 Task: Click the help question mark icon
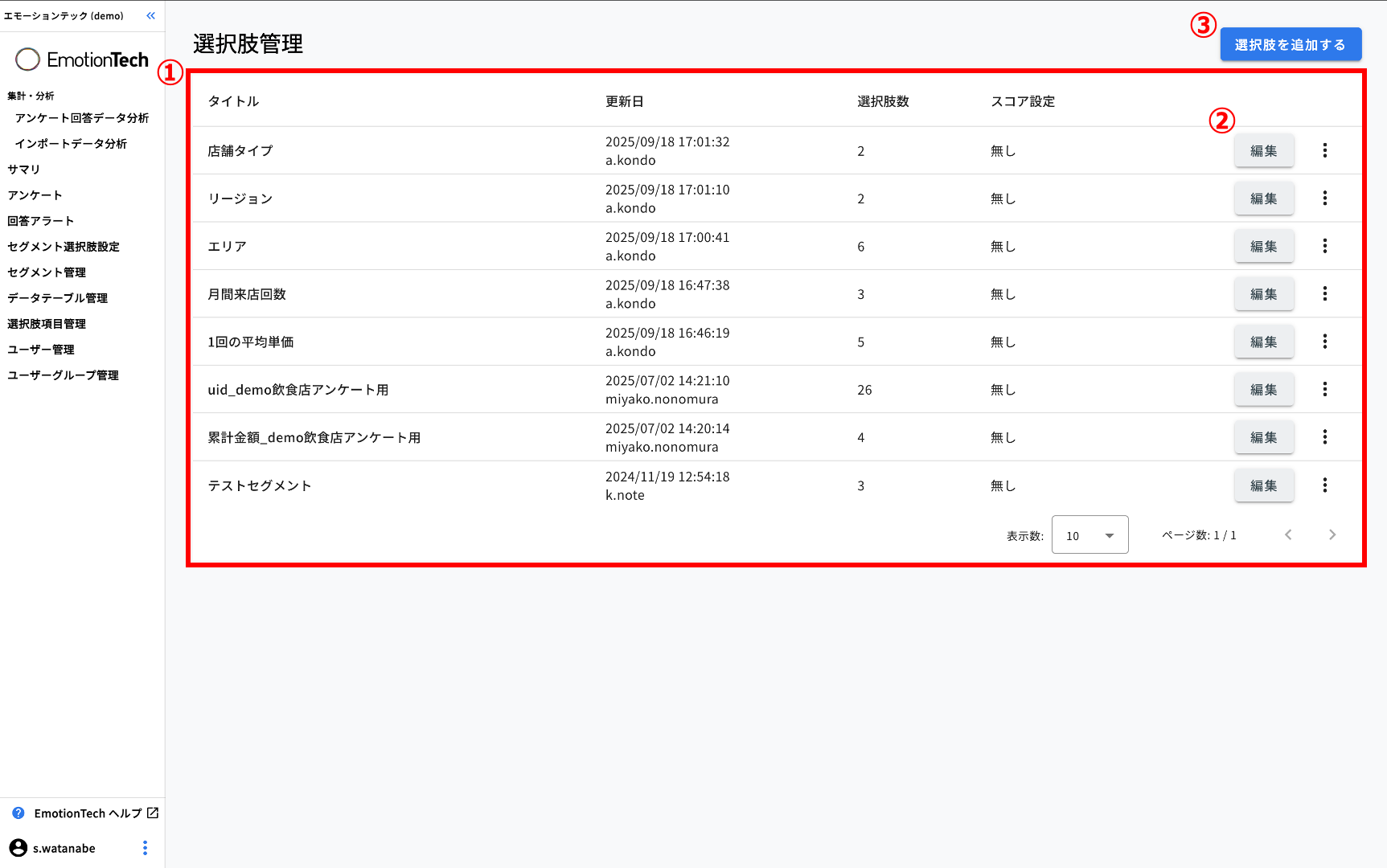click(x=18, y=813)
